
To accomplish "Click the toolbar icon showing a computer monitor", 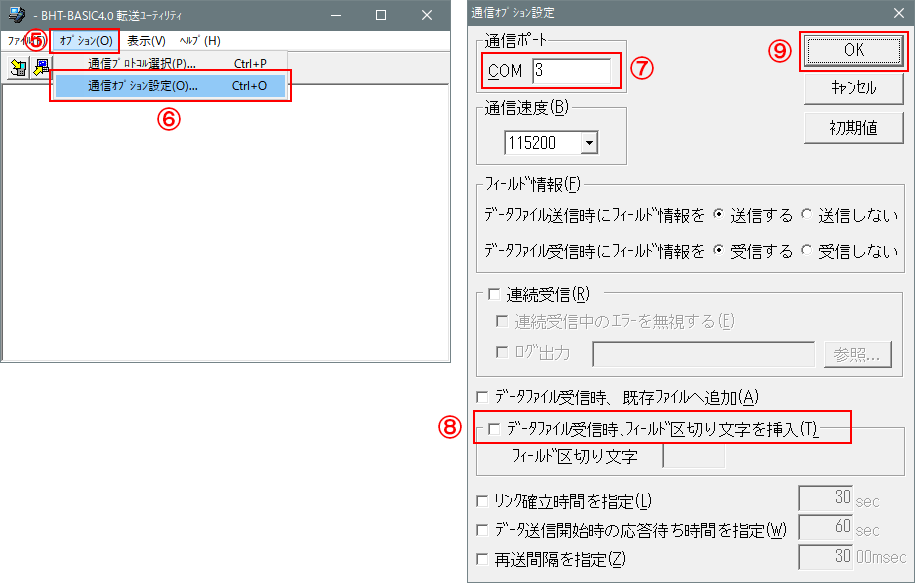I will tap(41, 68).
